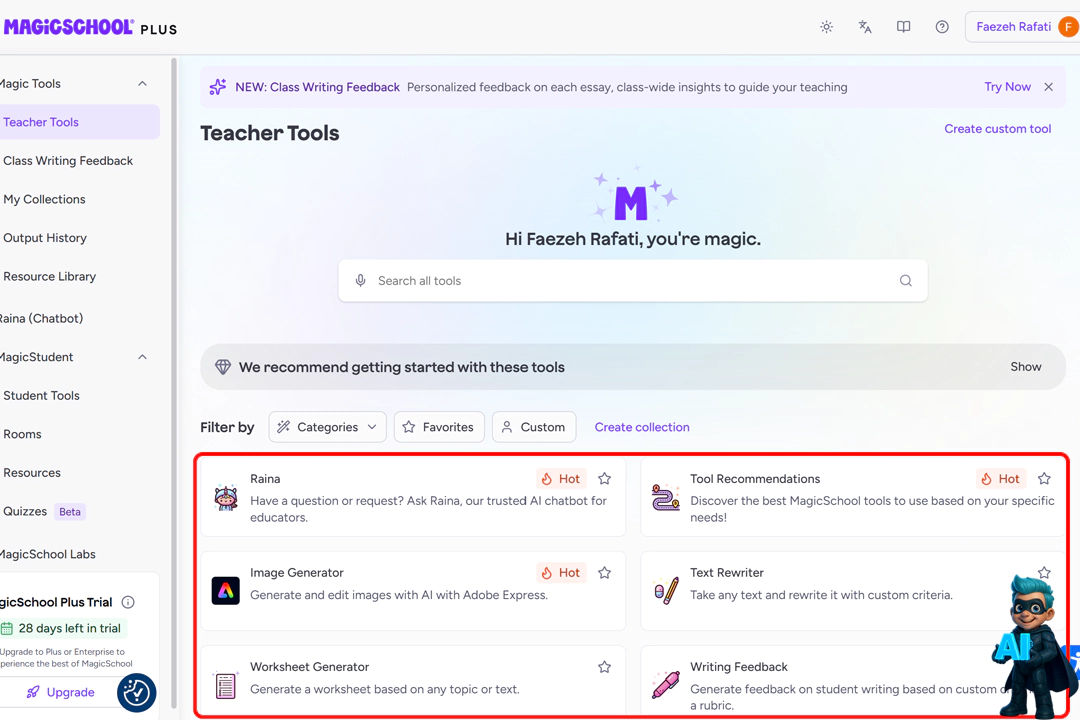This screenshot has height=720, width=1080.
Task: Click the magnifier icon in search bar
Action: pyautogui.click(x=906, y=280)
